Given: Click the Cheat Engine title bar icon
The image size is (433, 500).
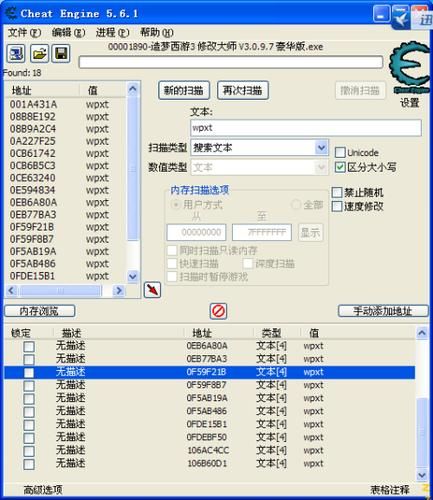Looking at the screenshot, I should tap(11, 13).
